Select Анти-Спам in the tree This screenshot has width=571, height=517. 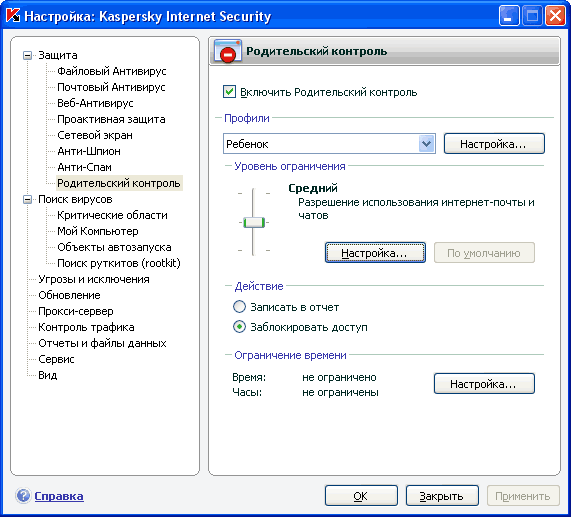(x=84, y=167)
